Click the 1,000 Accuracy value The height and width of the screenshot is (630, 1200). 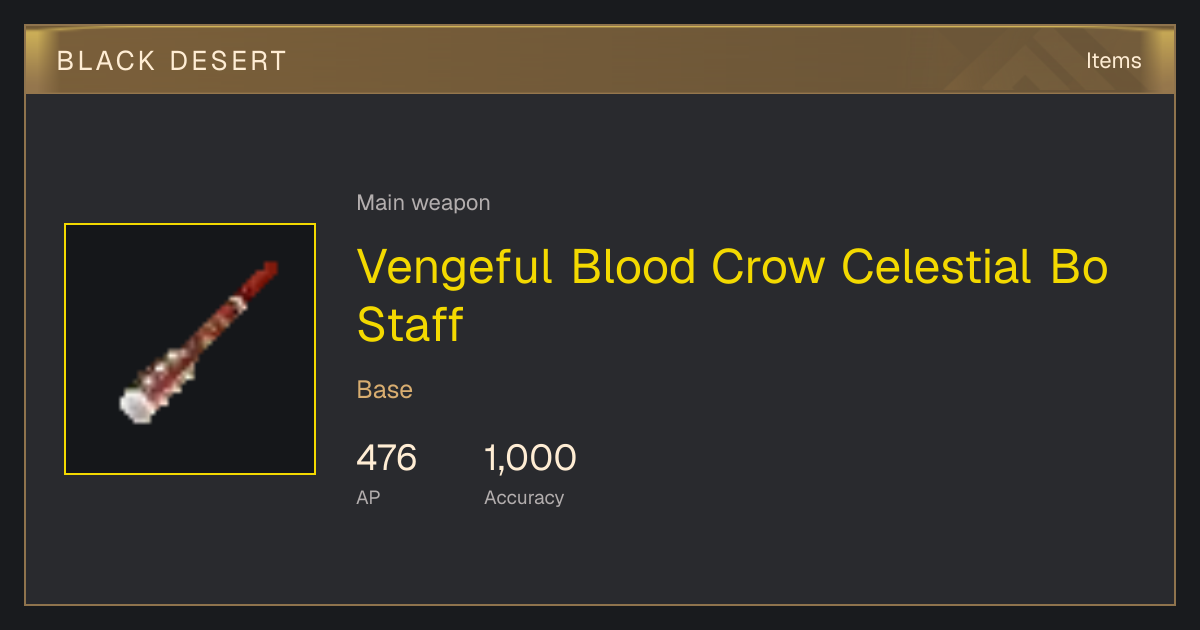coord(530,458)
